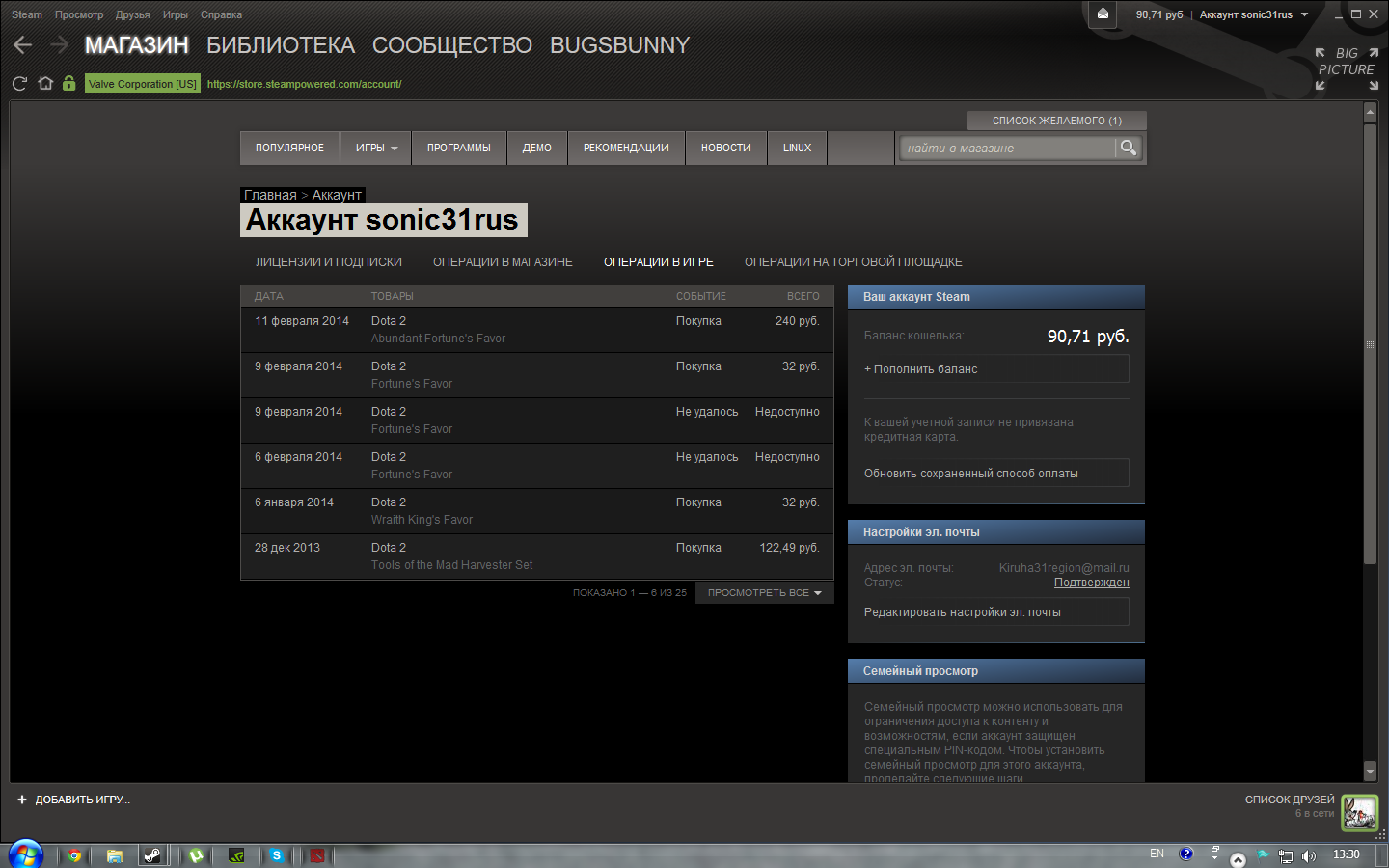The width and height of the screenshot is (1389, 868).
Task: Open the Windows Start menu
Action: 25,855
